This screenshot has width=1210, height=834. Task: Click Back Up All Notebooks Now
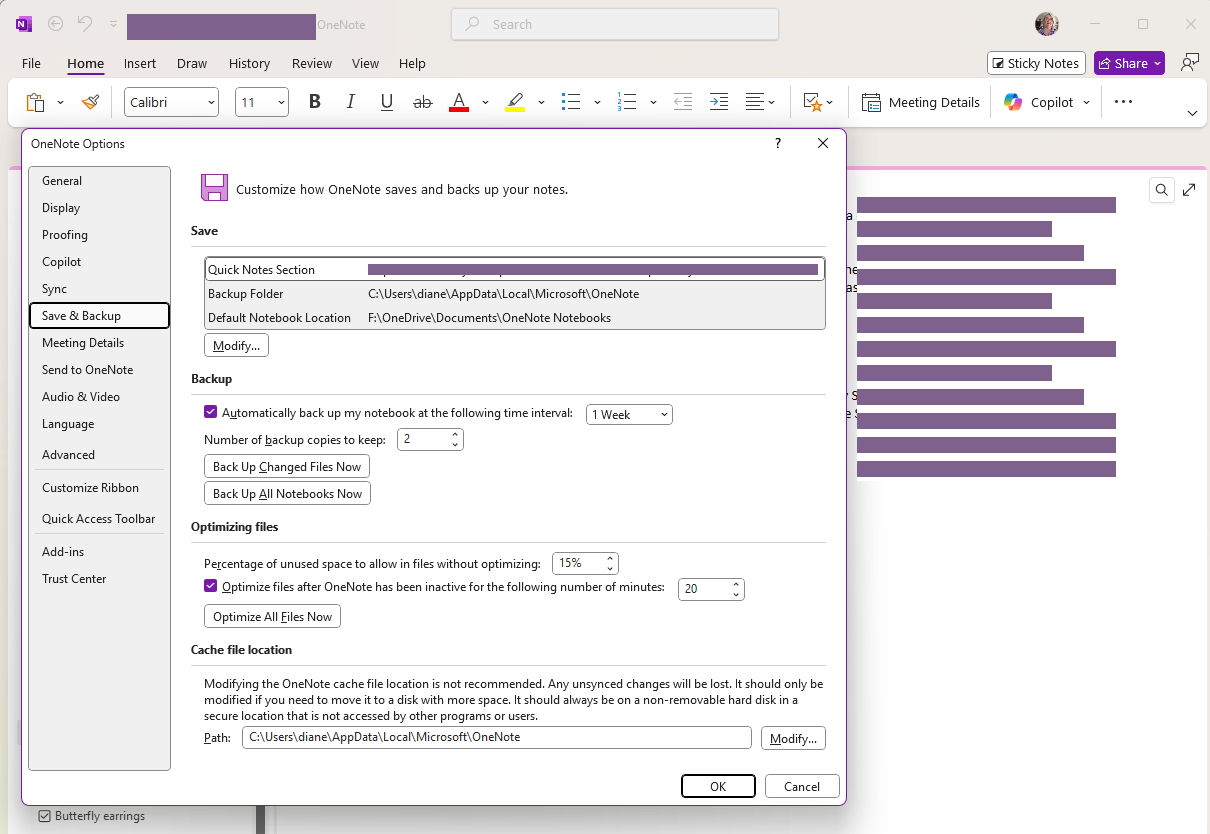click(x=287, y=492)
